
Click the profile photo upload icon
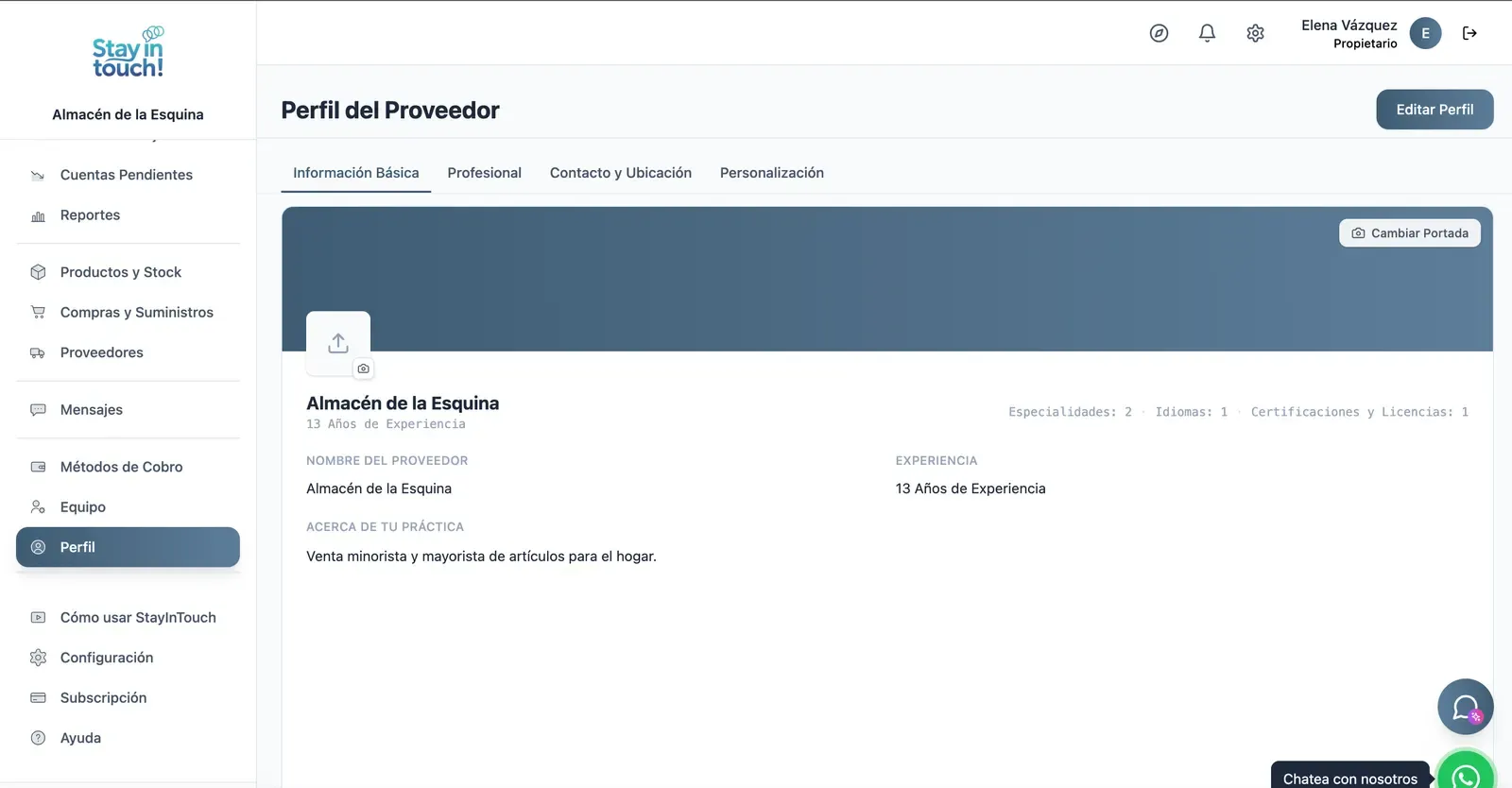[x=338, y=343]
